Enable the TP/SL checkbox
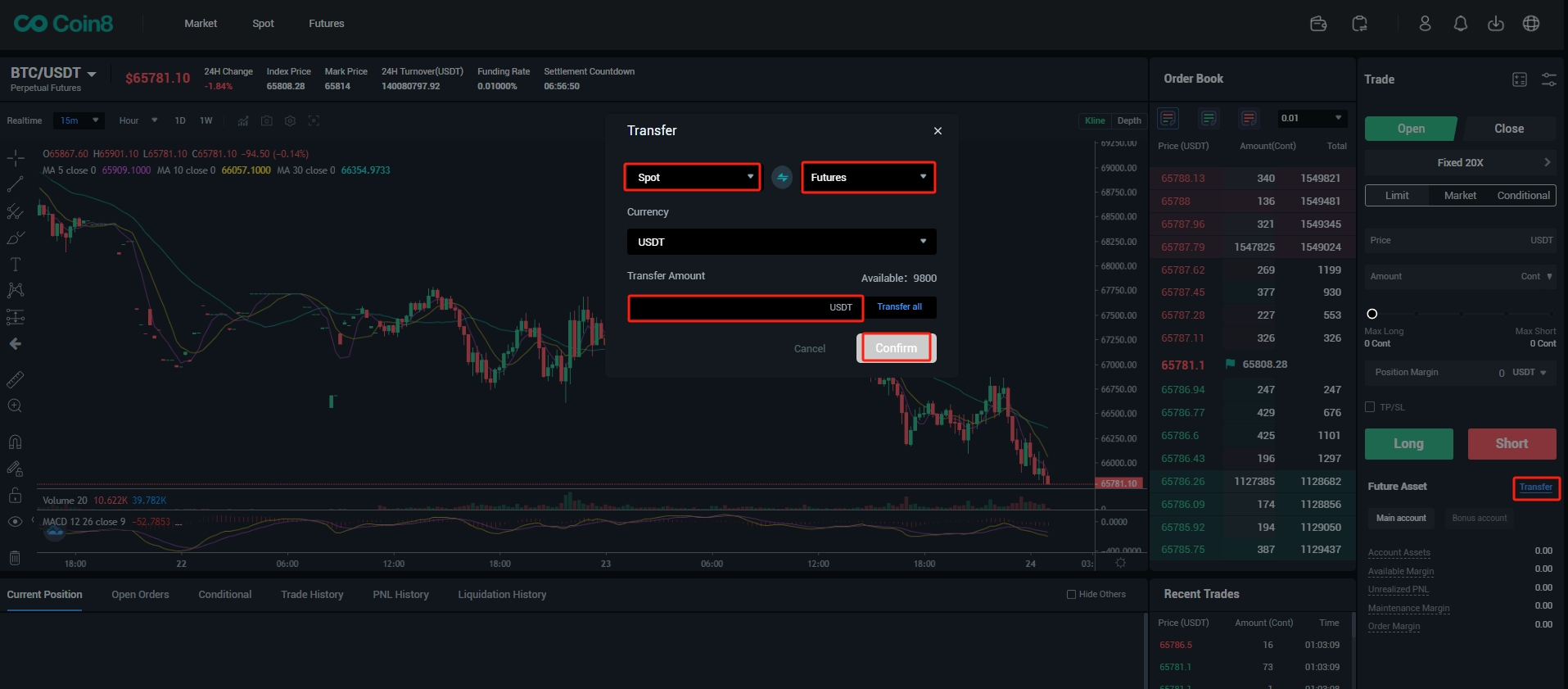 (x=1370, y=407)
